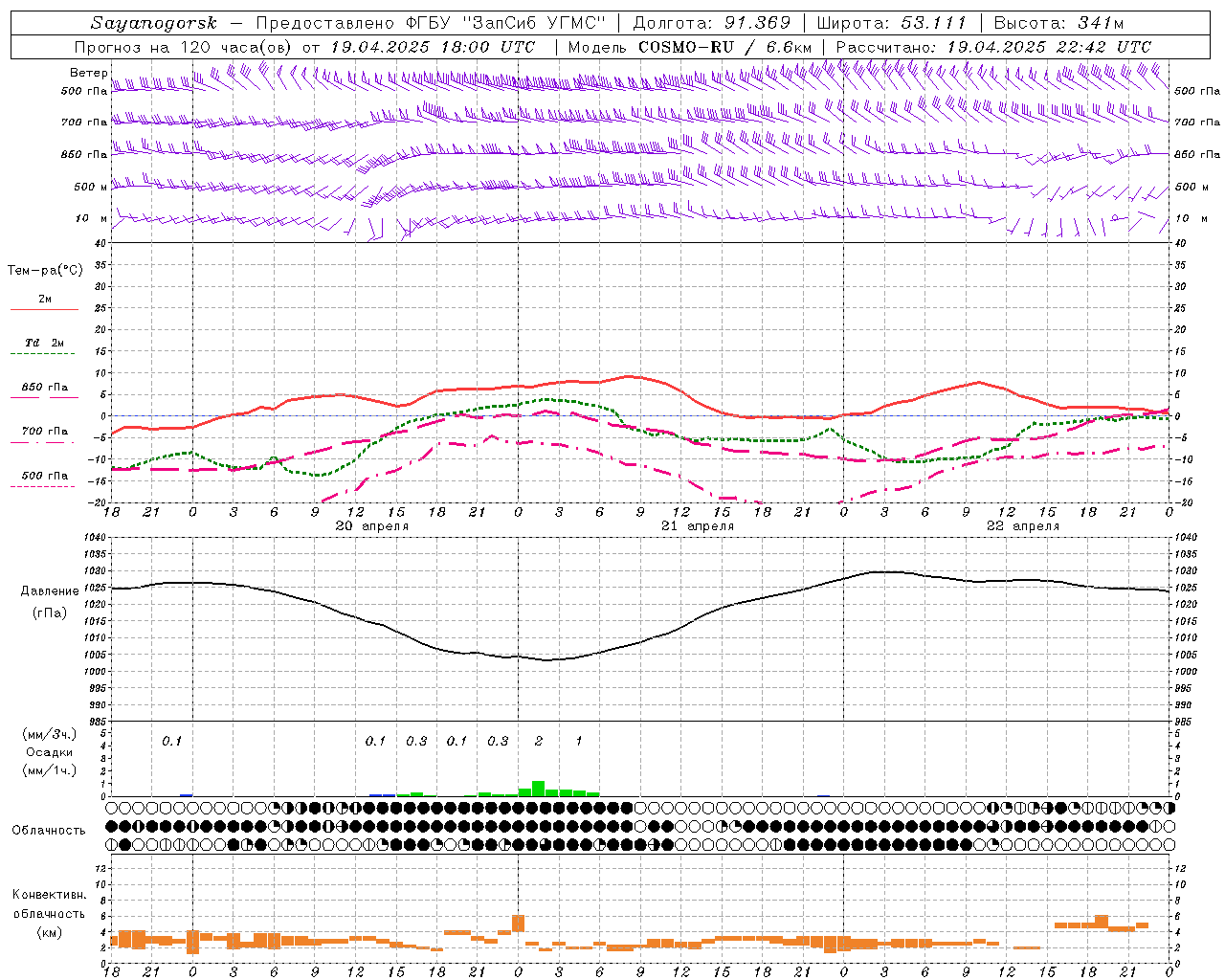Click the tallest green precipitation bar
Viewport: 1225px width, 980px height.
(x=538, y=789)
